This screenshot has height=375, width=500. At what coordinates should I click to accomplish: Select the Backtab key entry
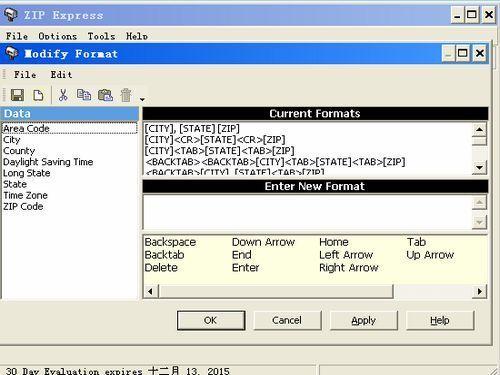[164, 255]
